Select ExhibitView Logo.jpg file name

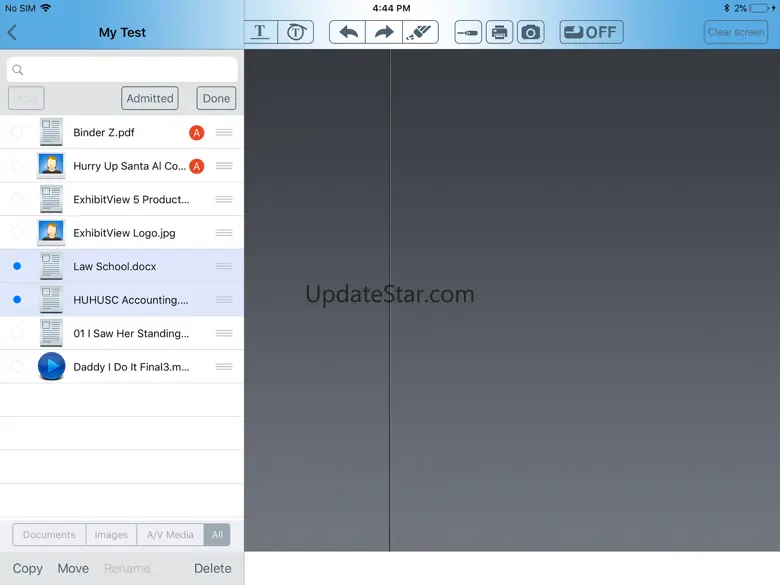124,233
